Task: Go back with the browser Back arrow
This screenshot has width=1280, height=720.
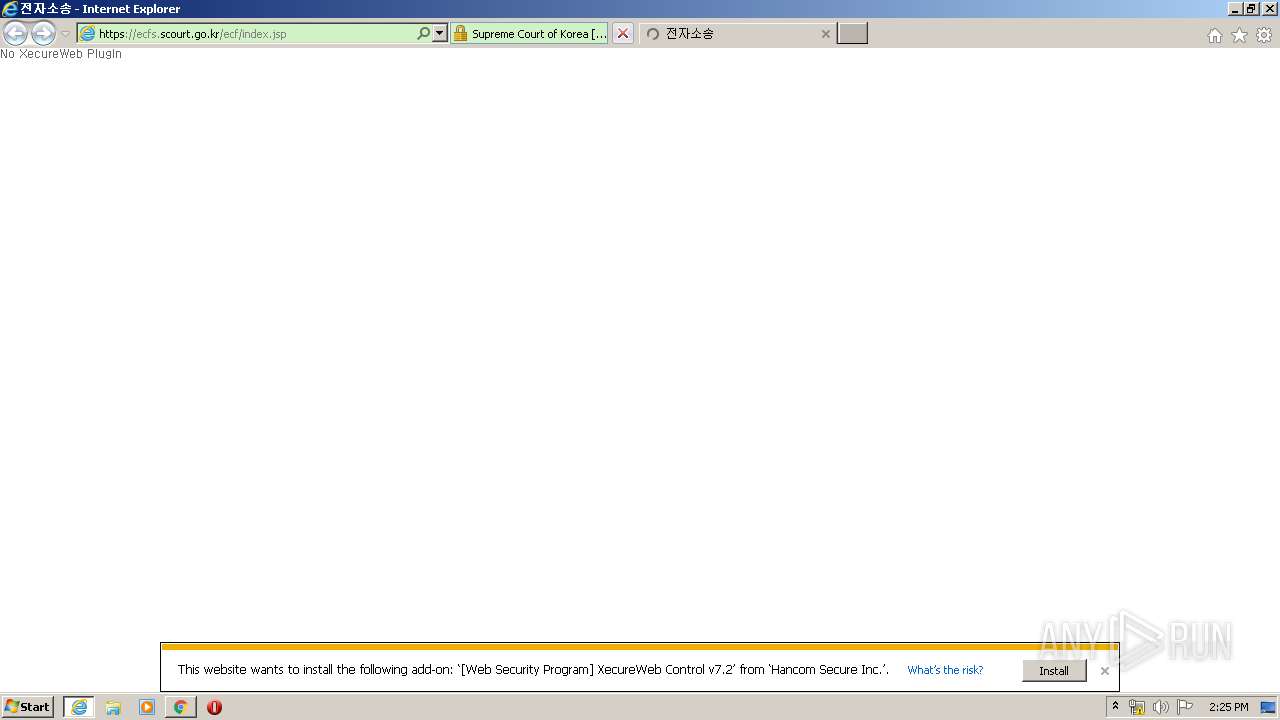Action: coord(15,33)
